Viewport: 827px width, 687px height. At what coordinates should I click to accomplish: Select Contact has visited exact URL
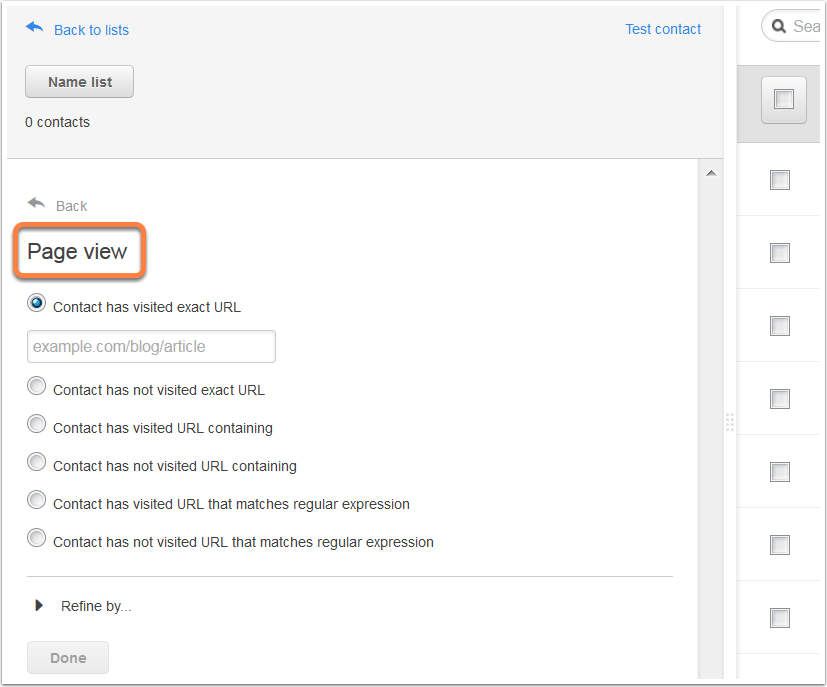coord(36,303)
